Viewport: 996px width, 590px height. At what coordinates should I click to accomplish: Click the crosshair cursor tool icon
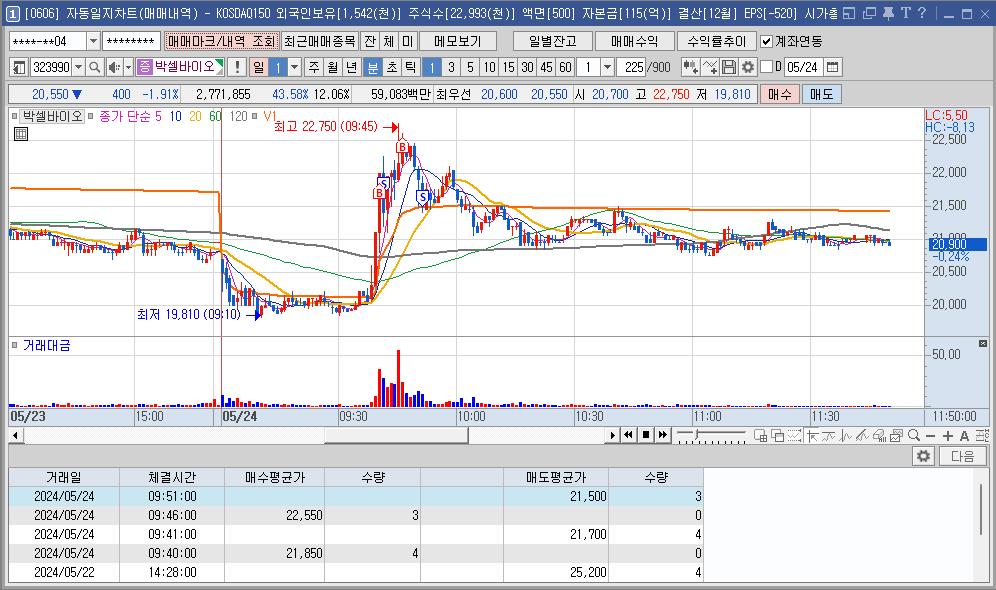(812, 435)
